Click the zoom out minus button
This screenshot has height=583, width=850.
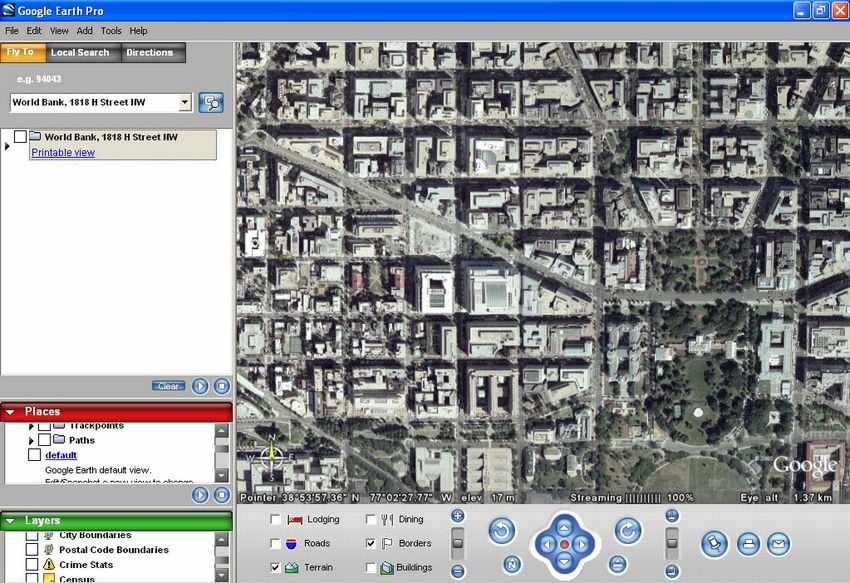458,571
